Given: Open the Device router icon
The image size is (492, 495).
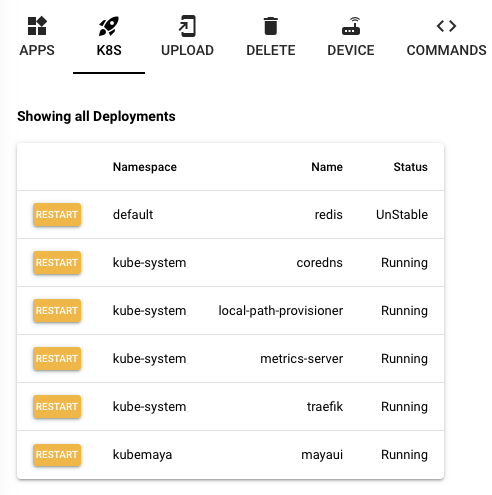Looking at the screenshot, I should 351,26.
